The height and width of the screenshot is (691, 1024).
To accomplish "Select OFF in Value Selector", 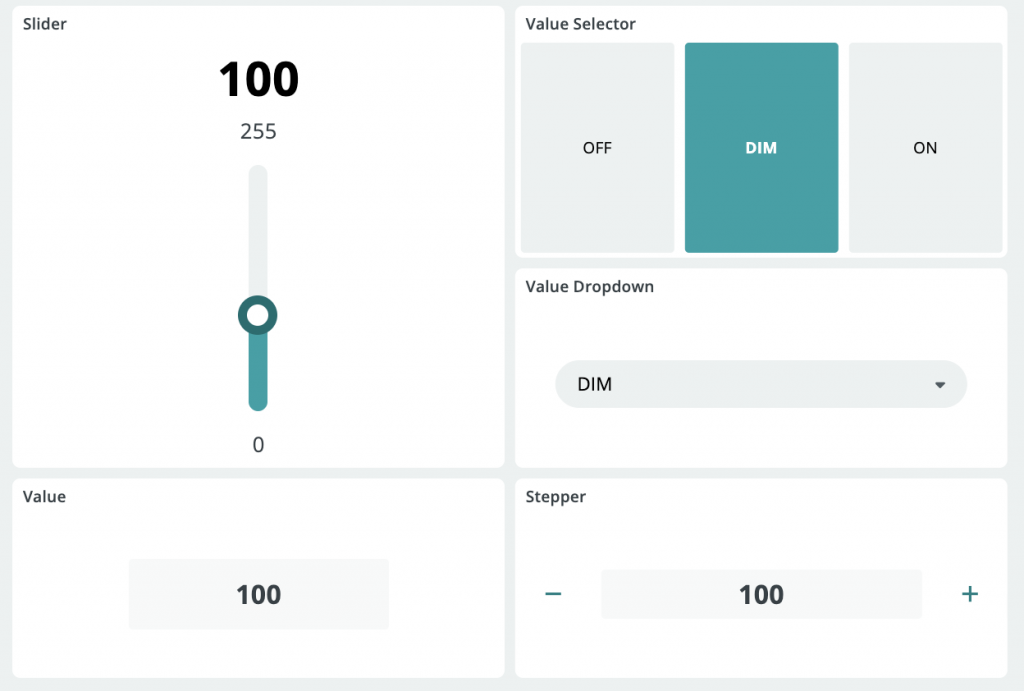I will tap(597, 148).
